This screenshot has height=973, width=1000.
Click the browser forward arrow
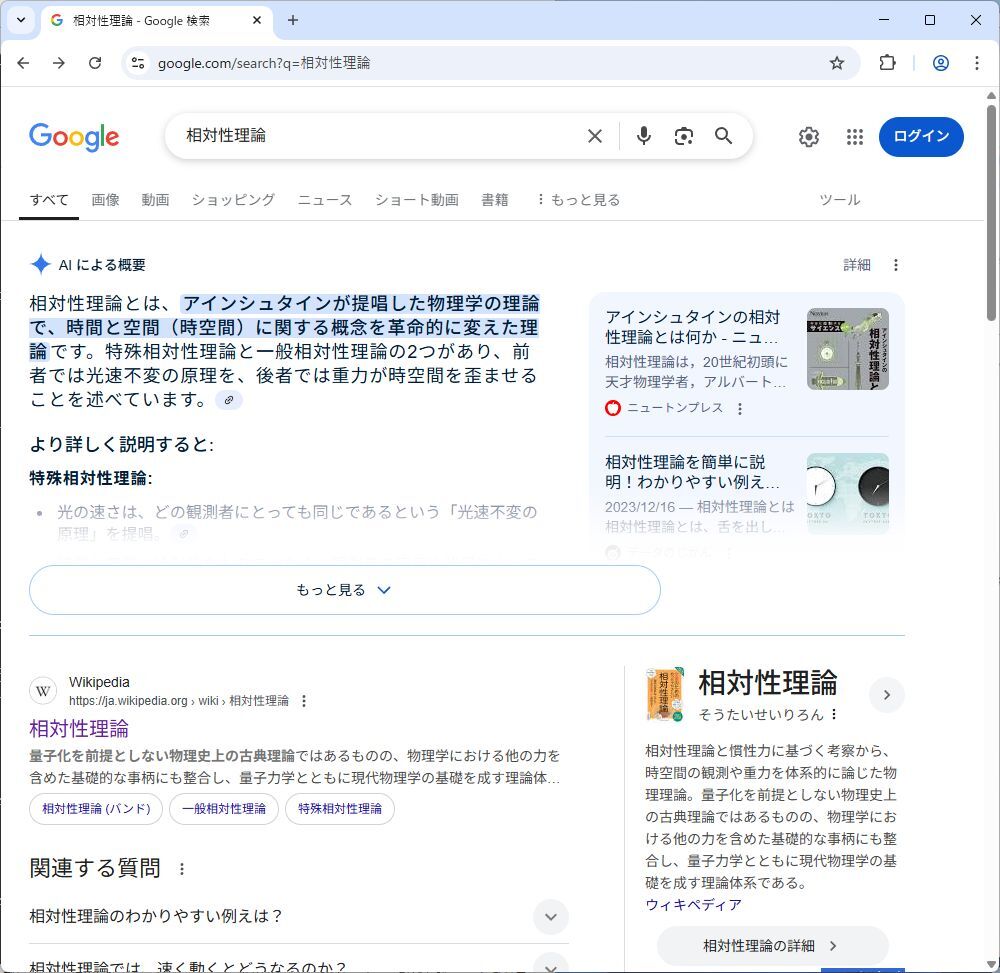pyautogui.click(x=59, y=63)
